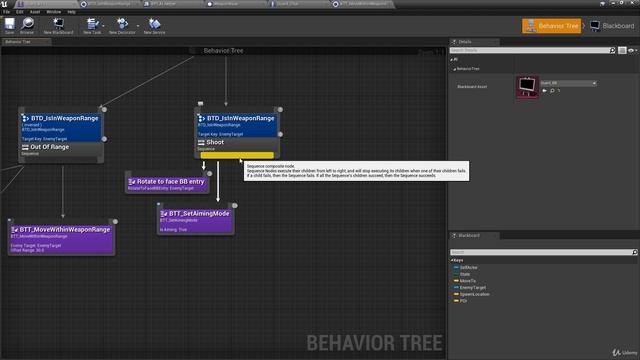Select the SelfActor blackboard key

(x=468, y=268)
